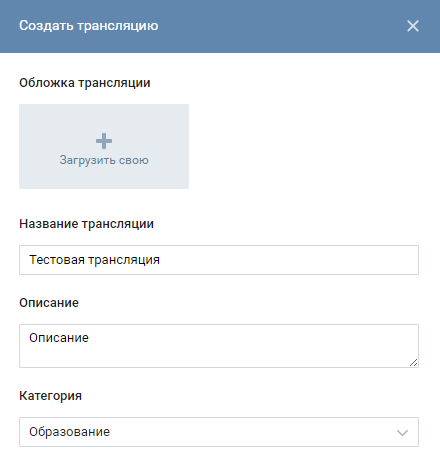Click the blue dialog header bar
Viewport: 440px width, 457px height.
tap(220, 26)
